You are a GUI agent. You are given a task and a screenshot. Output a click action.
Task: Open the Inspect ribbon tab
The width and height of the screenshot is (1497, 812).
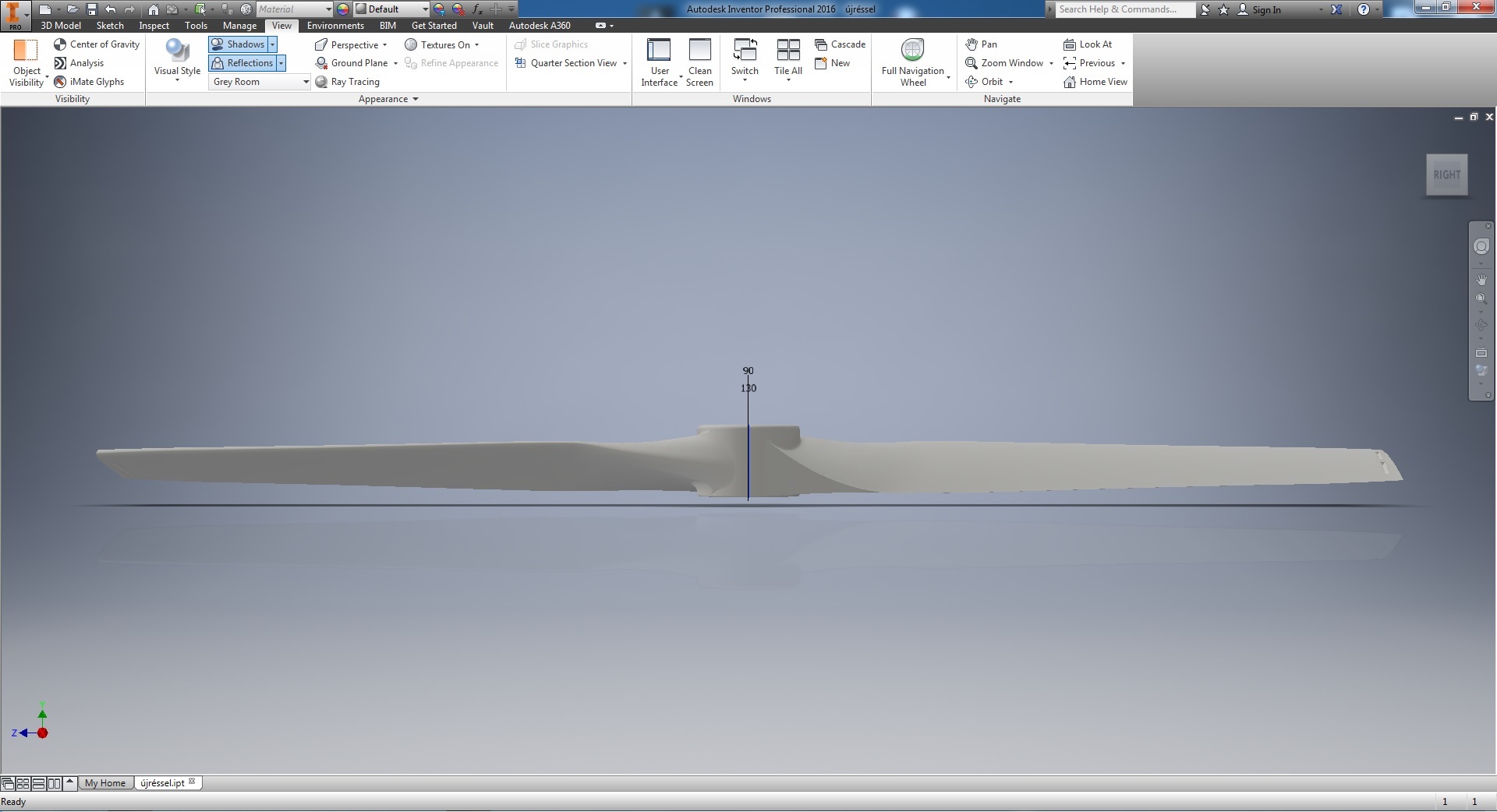(x=154, y=26)
